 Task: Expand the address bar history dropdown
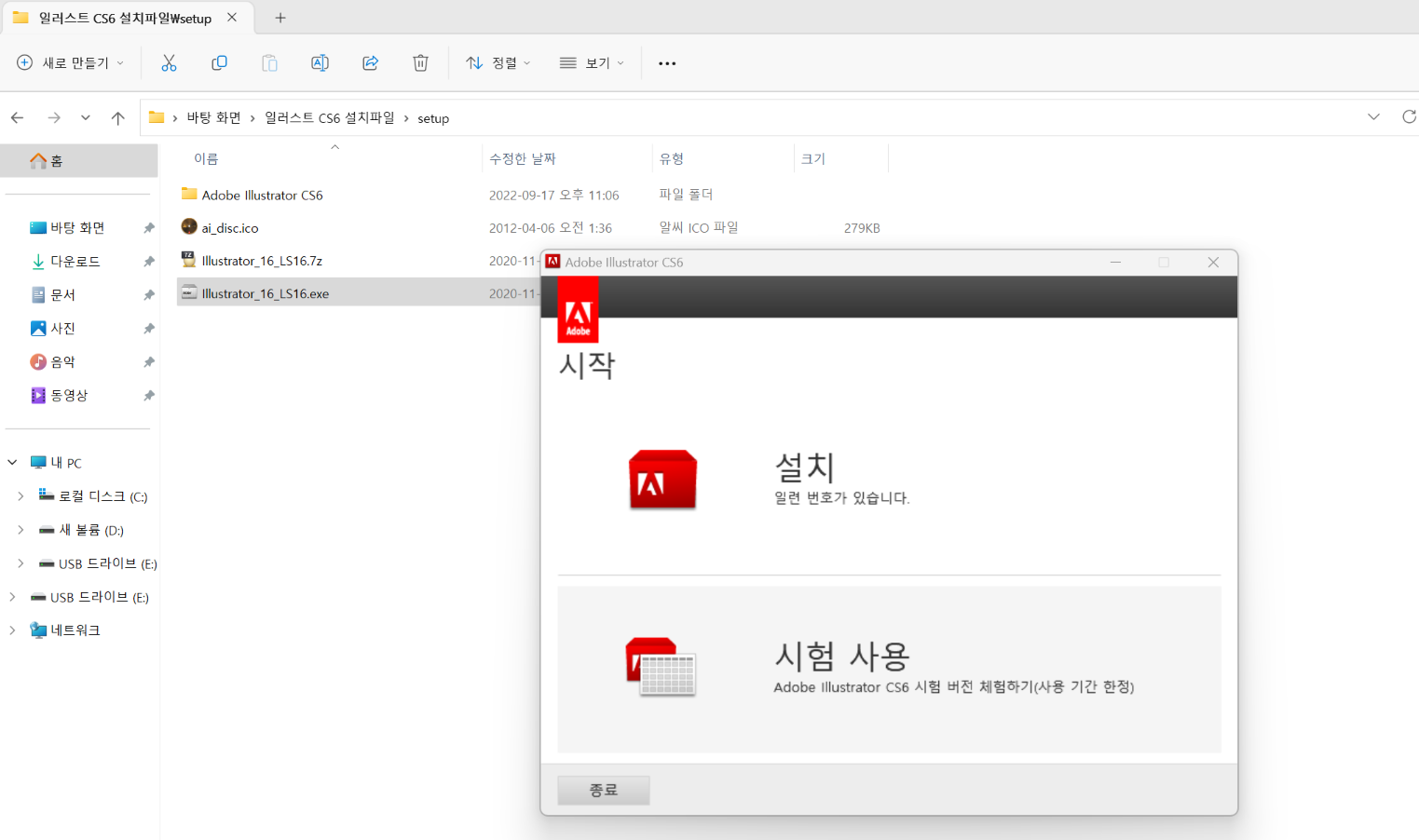pyautogui.click(x=1373, y=117)
